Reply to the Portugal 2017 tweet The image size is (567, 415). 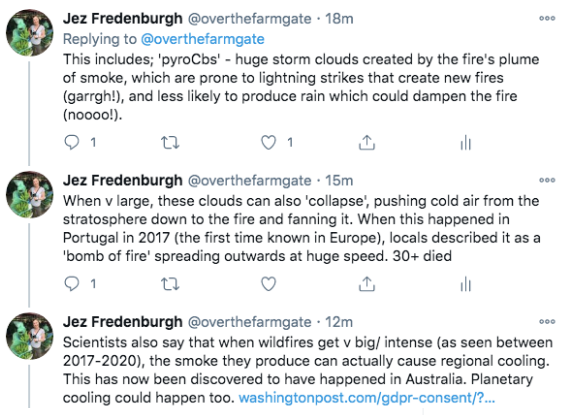[x=72, y=284]
